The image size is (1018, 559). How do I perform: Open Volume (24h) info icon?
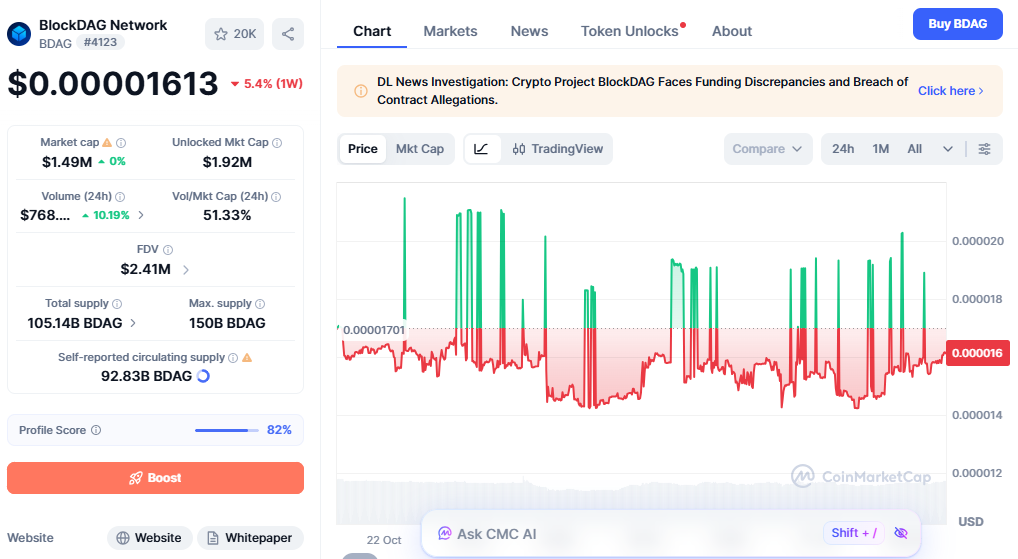(120, 197)
